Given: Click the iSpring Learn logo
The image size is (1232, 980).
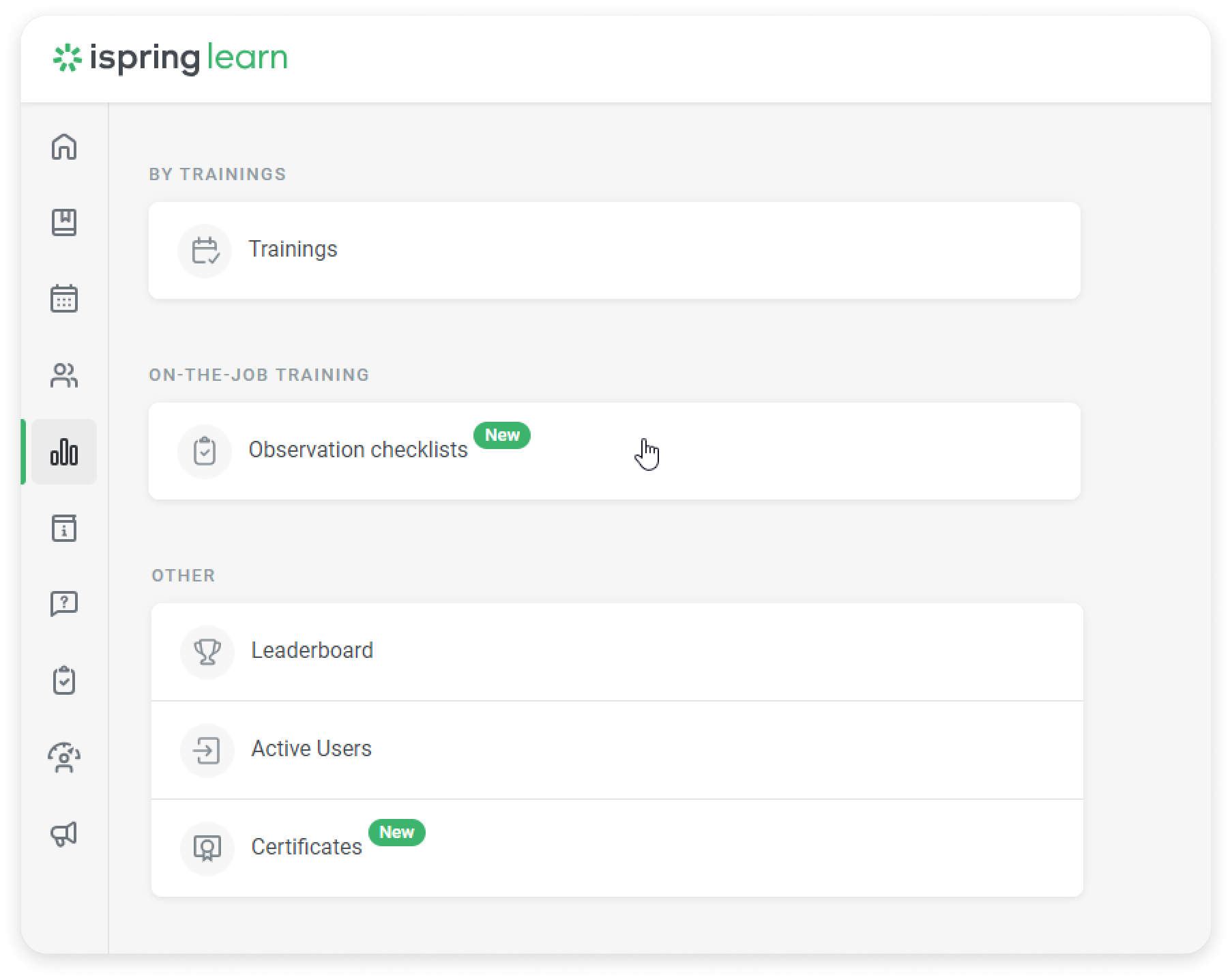Looking at the screenshot, I should click(x=171, y=57).
